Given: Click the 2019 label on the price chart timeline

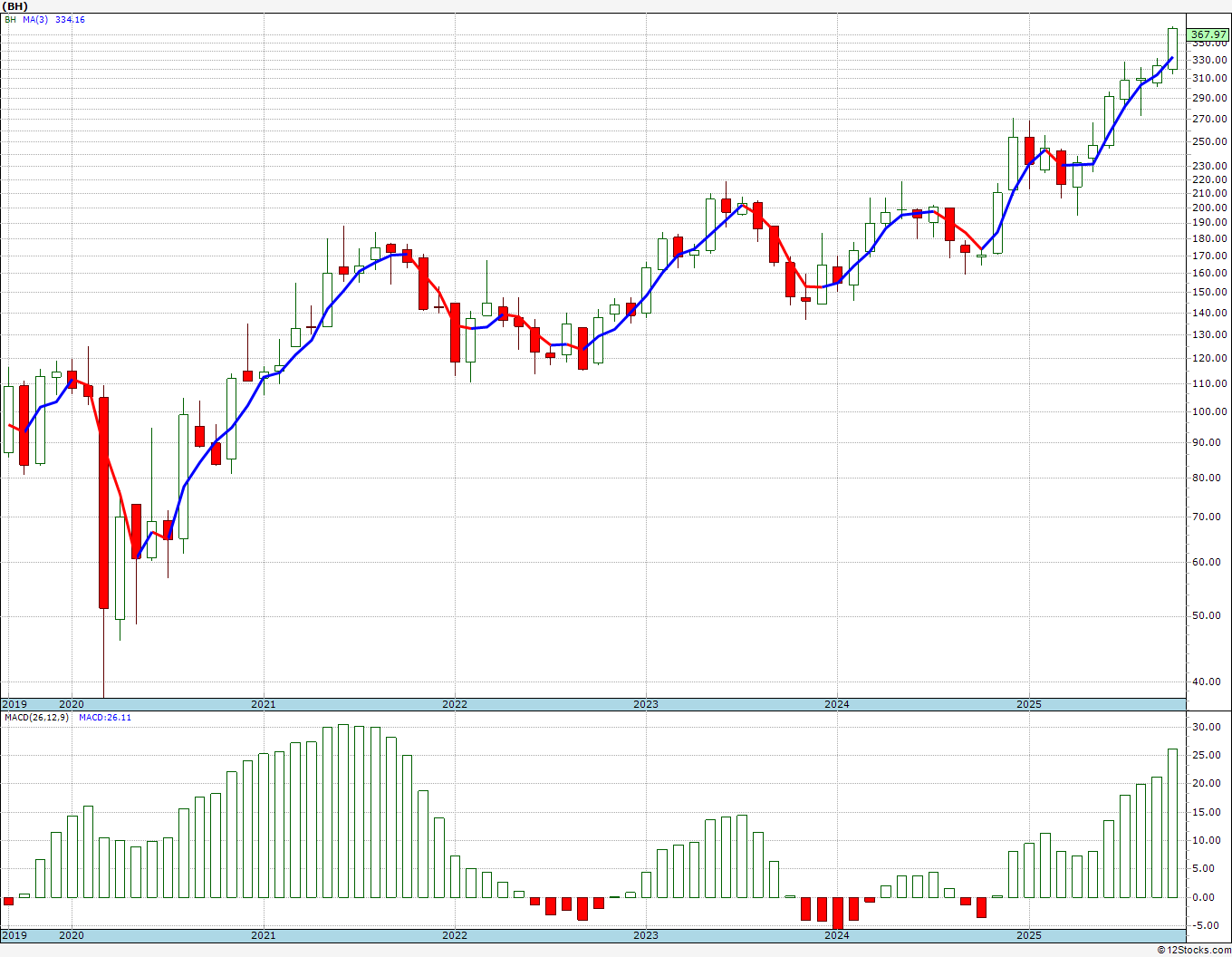Looking at the screenshot, I should click(x=14, y=704).
